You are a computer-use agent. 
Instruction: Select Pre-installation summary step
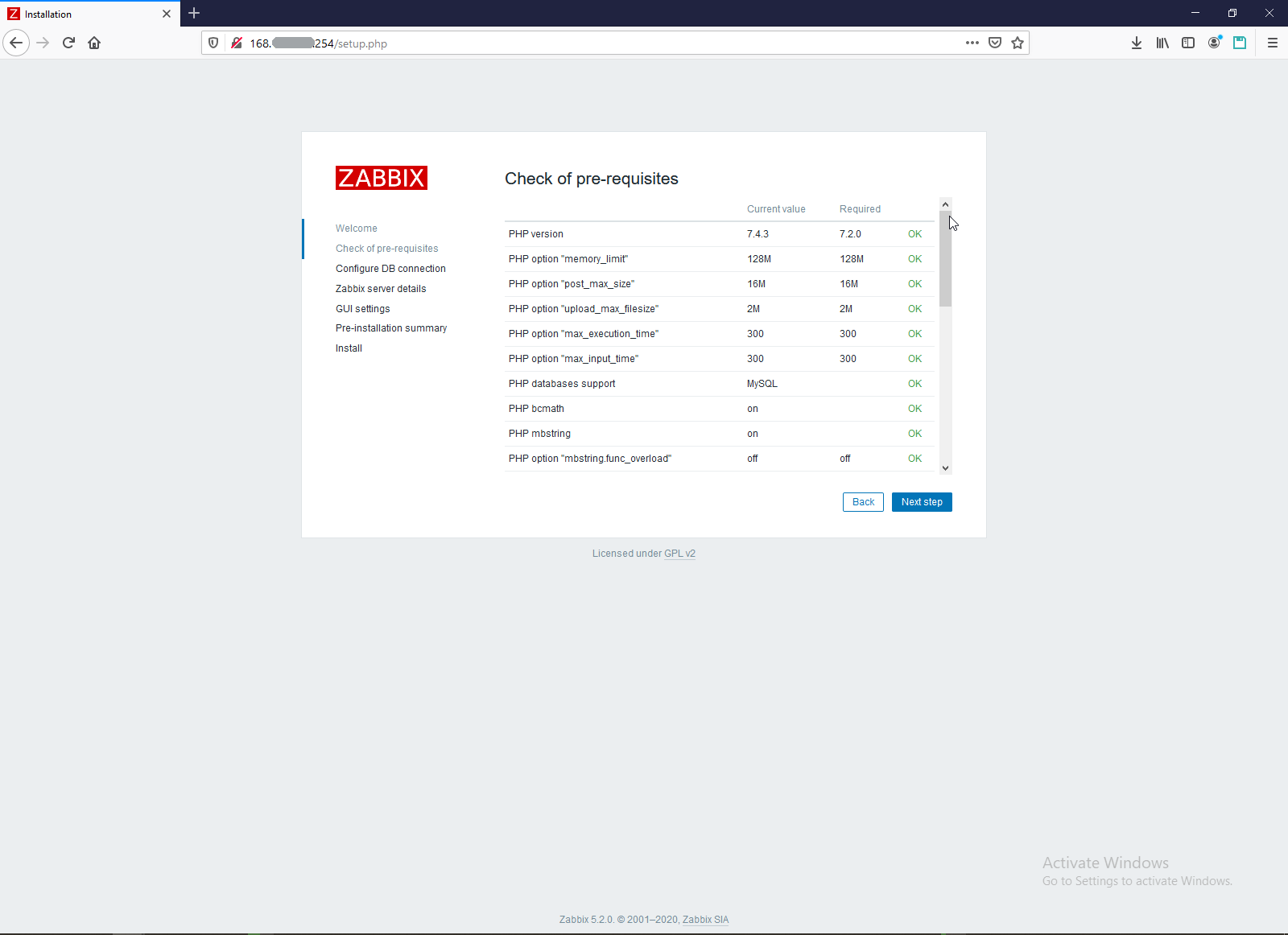(391, 328)
